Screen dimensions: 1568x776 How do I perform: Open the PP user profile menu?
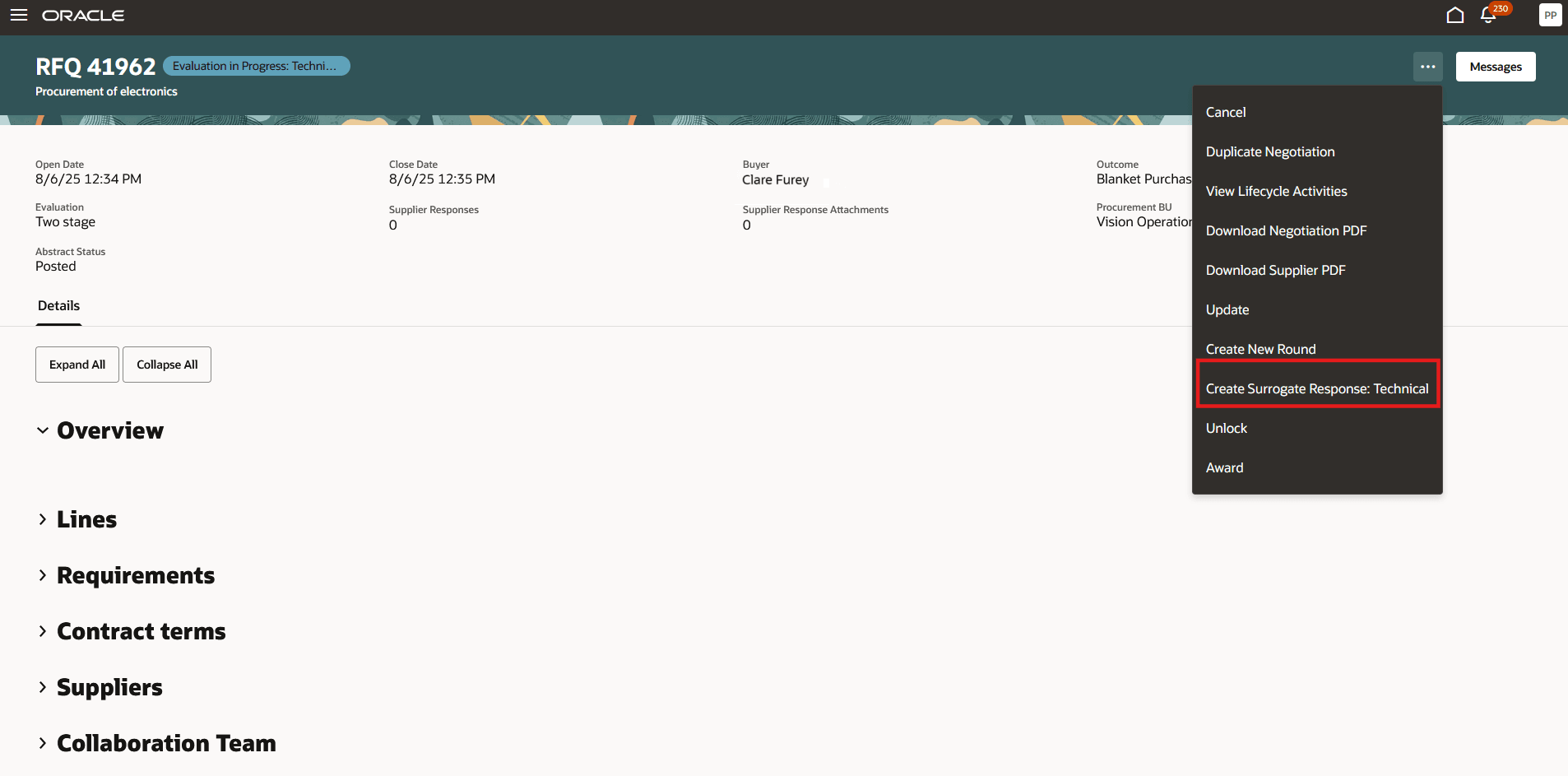pyautogui.click(x=1550, y=15)
